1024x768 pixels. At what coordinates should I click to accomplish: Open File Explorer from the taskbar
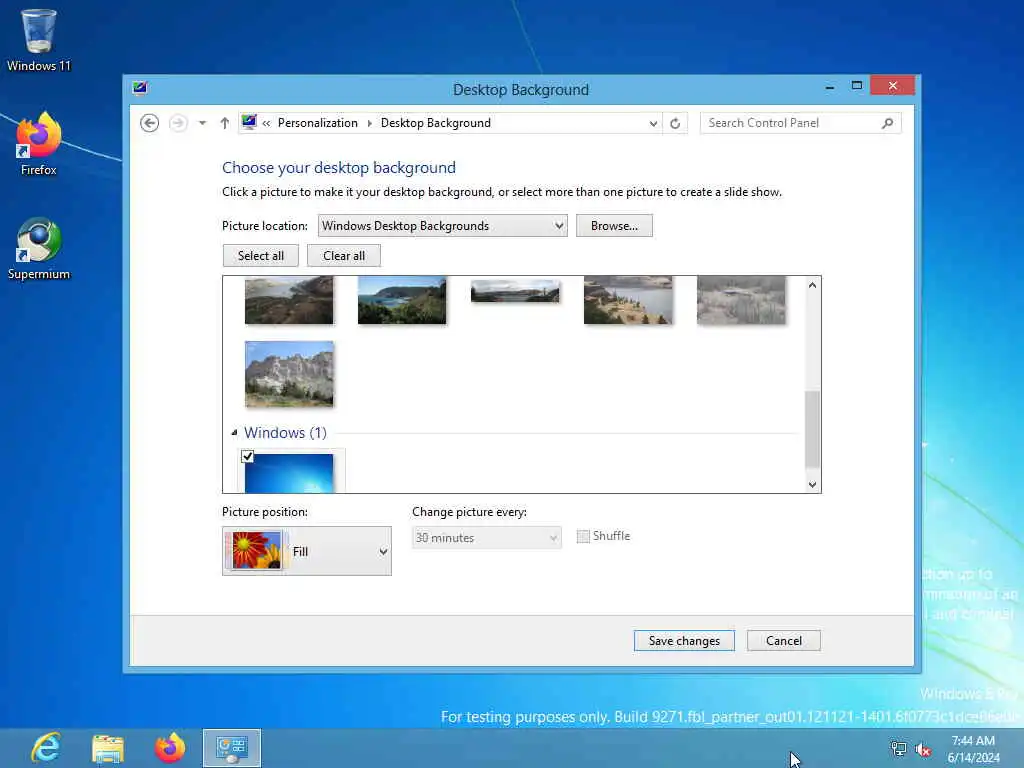click(x=108, y=748)
